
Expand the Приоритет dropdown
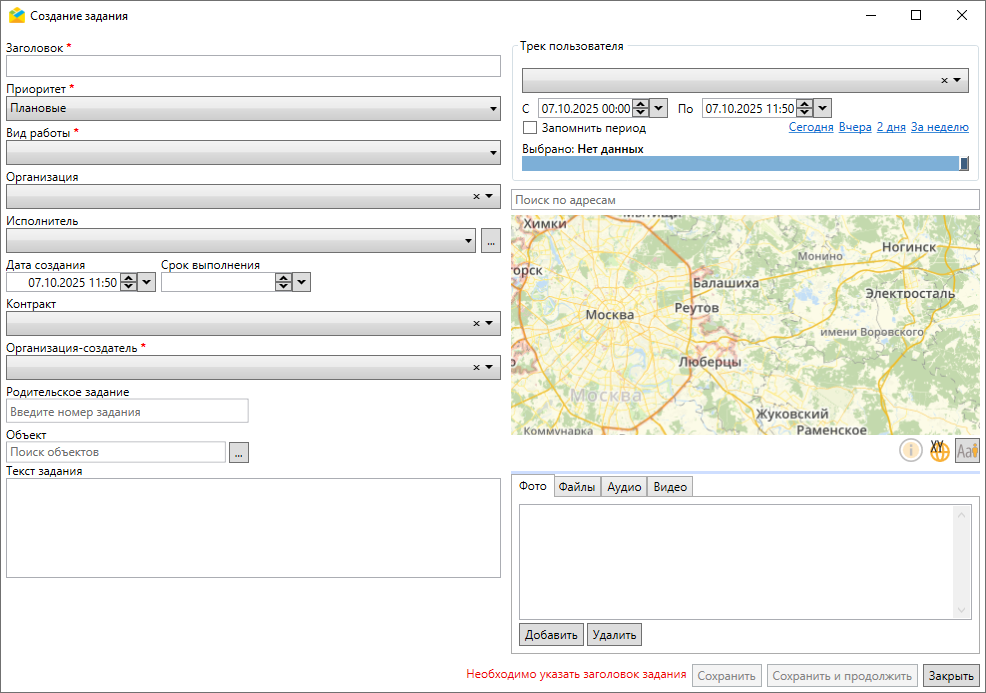(493, 108)
